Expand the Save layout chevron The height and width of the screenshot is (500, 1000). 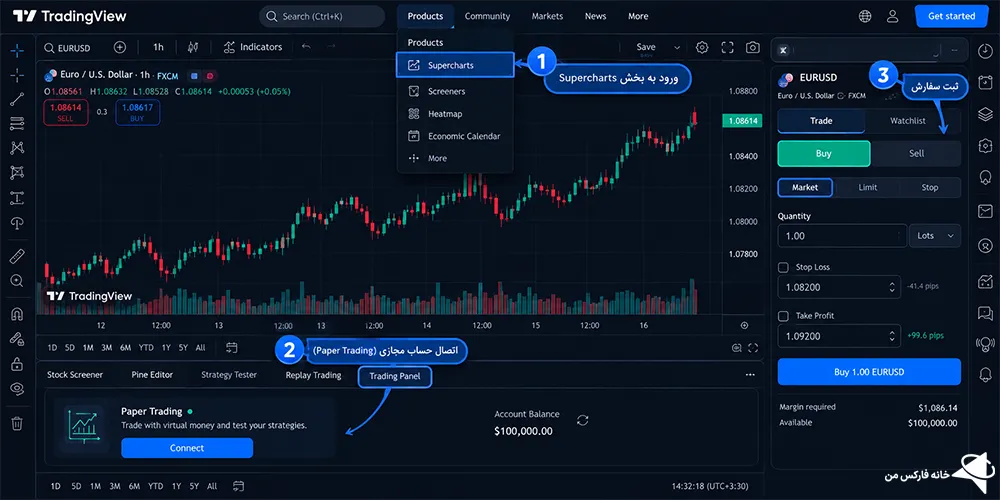point(677,47)
